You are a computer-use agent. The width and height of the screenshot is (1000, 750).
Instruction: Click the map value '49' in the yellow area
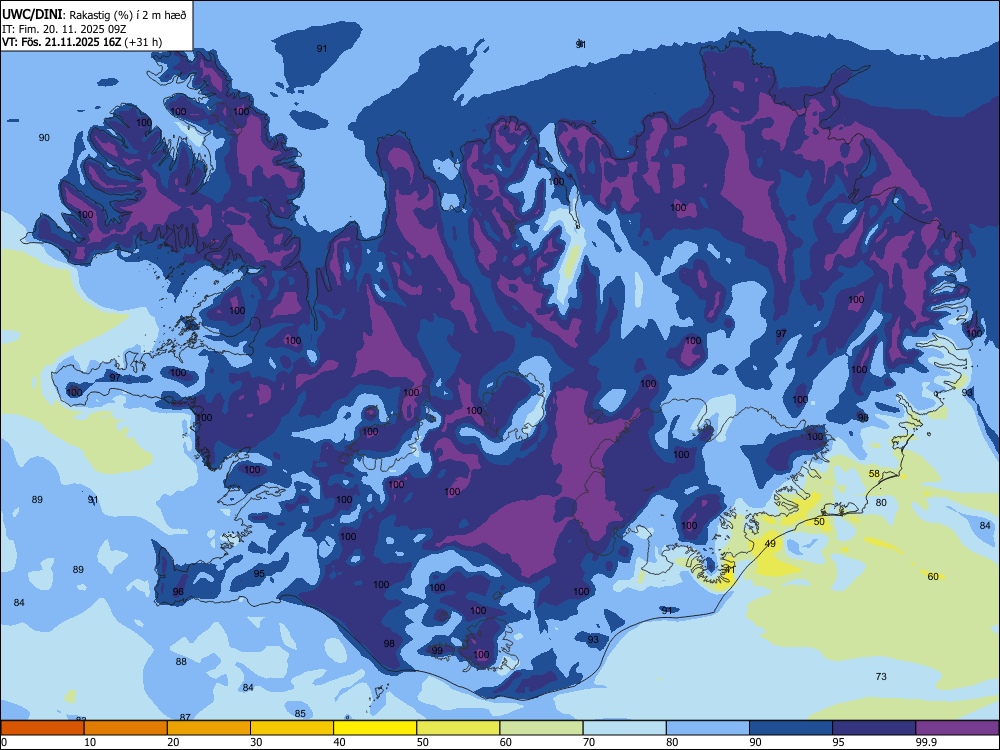[x=770, y=544]
